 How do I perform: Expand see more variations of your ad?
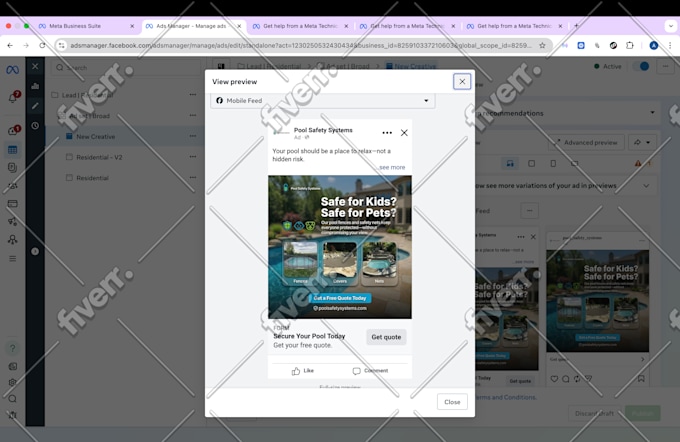[646, 186]
